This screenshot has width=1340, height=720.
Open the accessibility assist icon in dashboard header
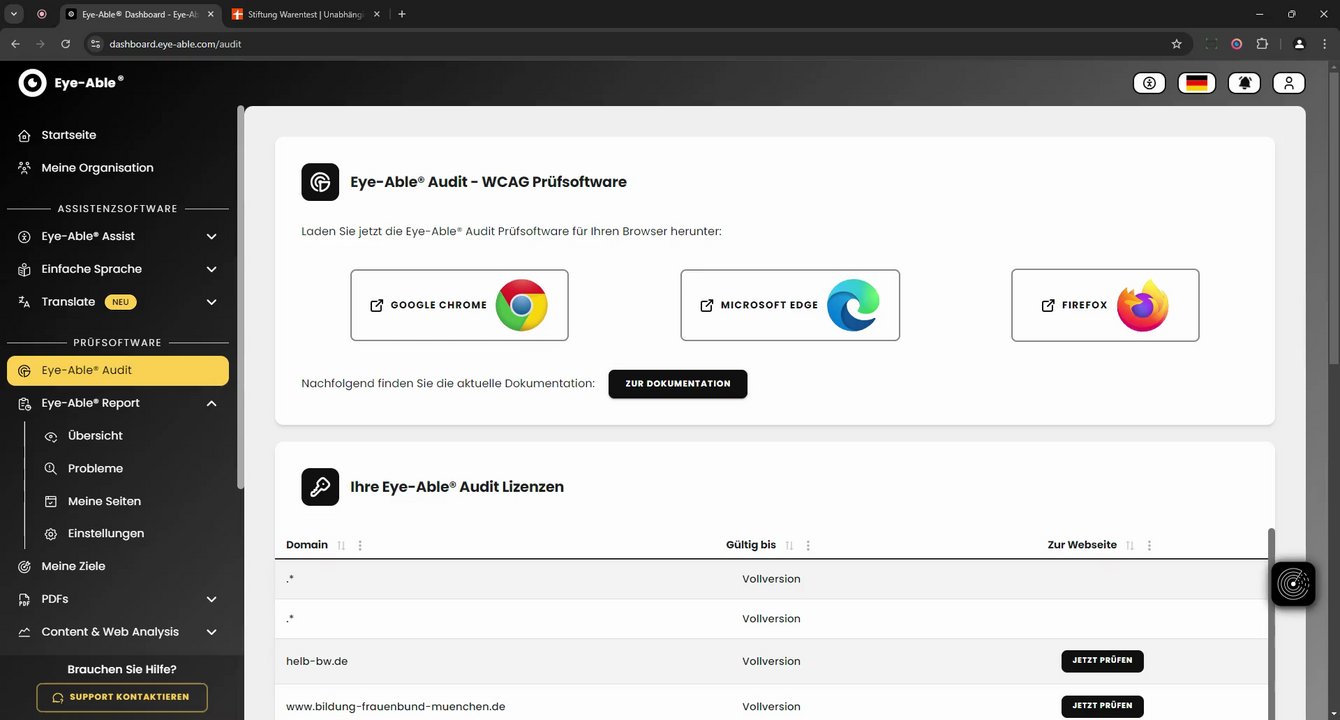[x=1149, y=83]
